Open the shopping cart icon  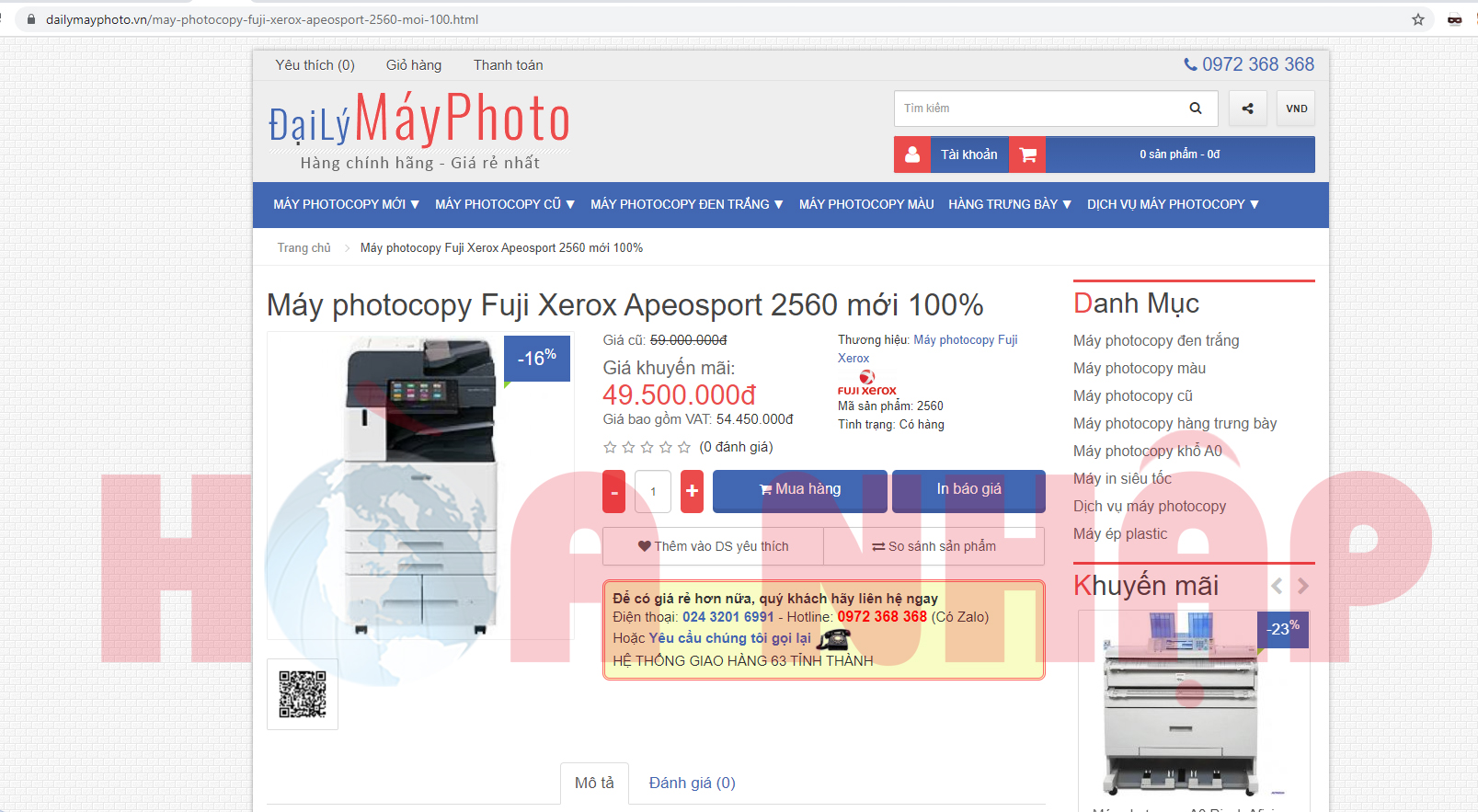click(1027, 154)
